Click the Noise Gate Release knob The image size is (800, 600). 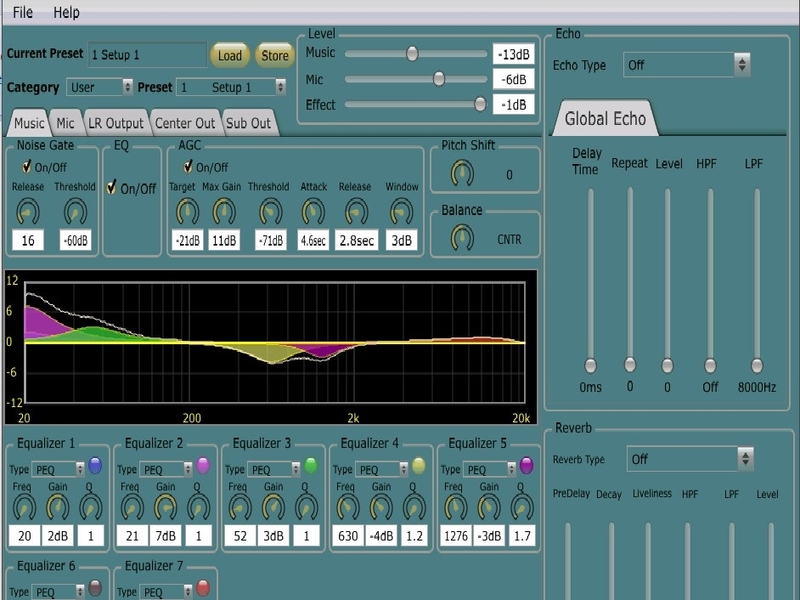click(28, 212)
